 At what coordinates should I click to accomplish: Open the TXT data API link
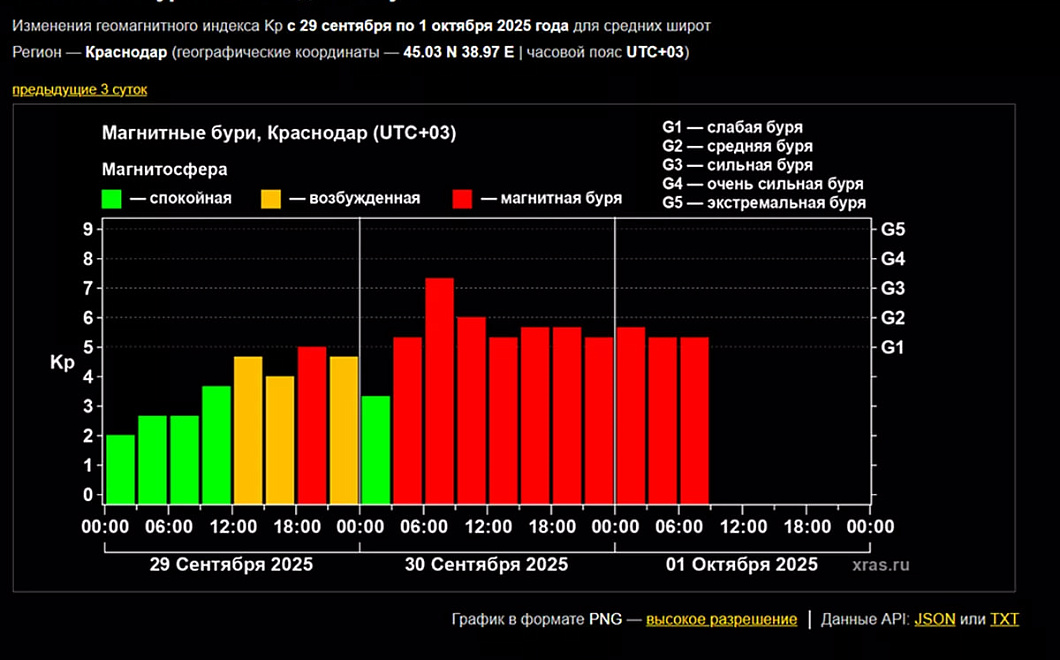point(1004,619)
